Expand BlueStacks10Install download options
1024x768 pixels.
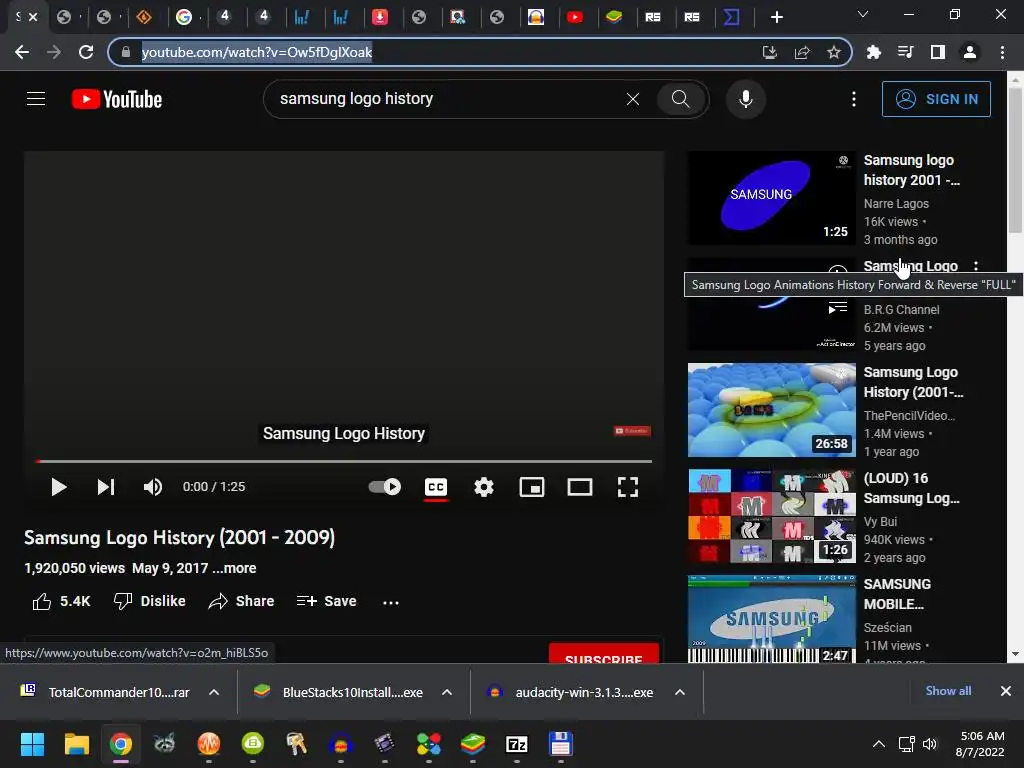click(447, 692)
